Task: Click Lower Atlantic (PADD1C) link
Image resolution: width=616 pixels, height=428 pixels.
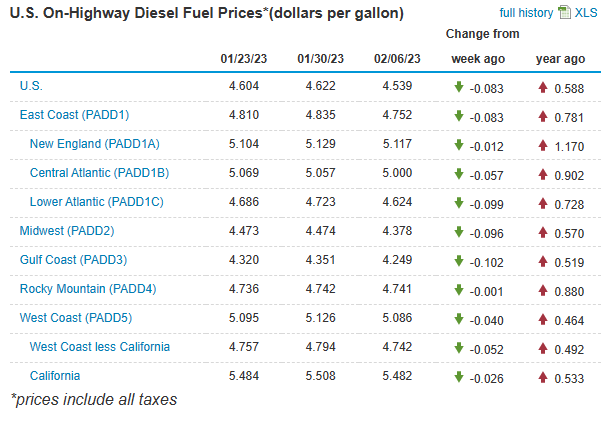Action: 96,202
